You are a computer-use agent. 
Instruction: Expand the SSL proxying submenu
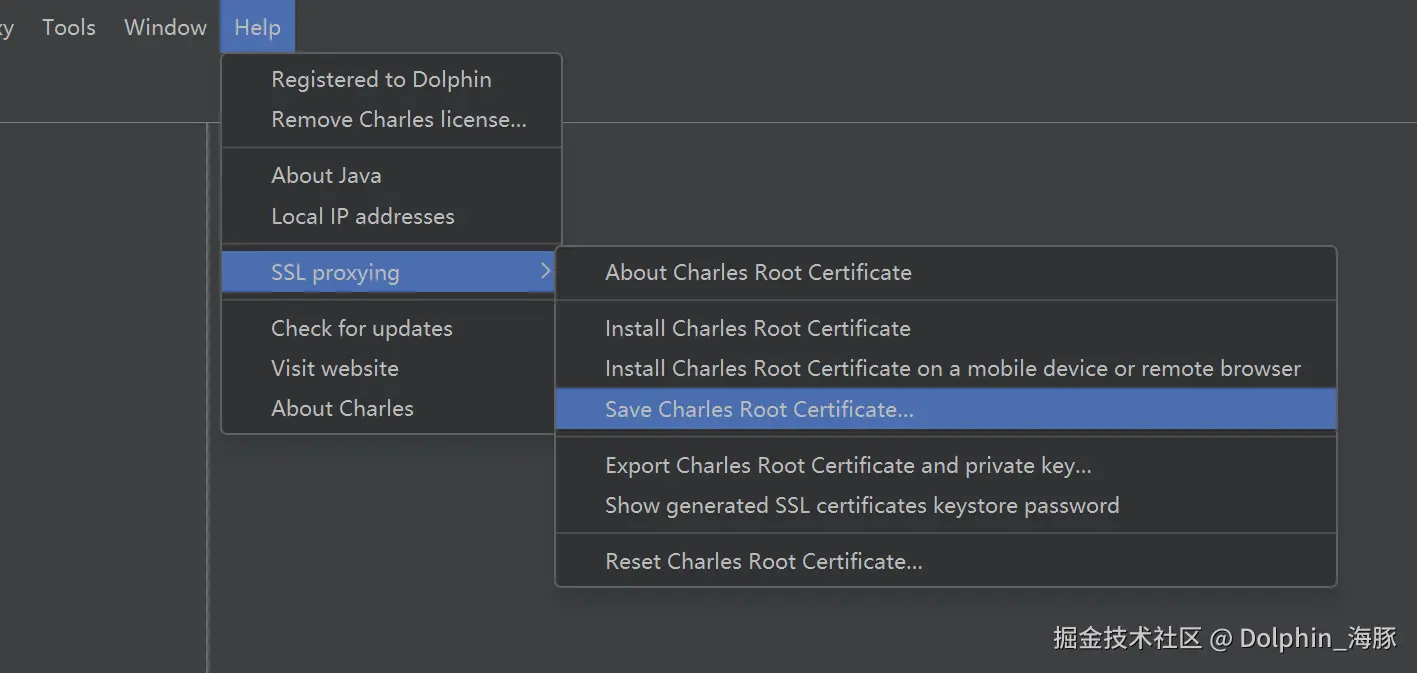tap(389, 272)
